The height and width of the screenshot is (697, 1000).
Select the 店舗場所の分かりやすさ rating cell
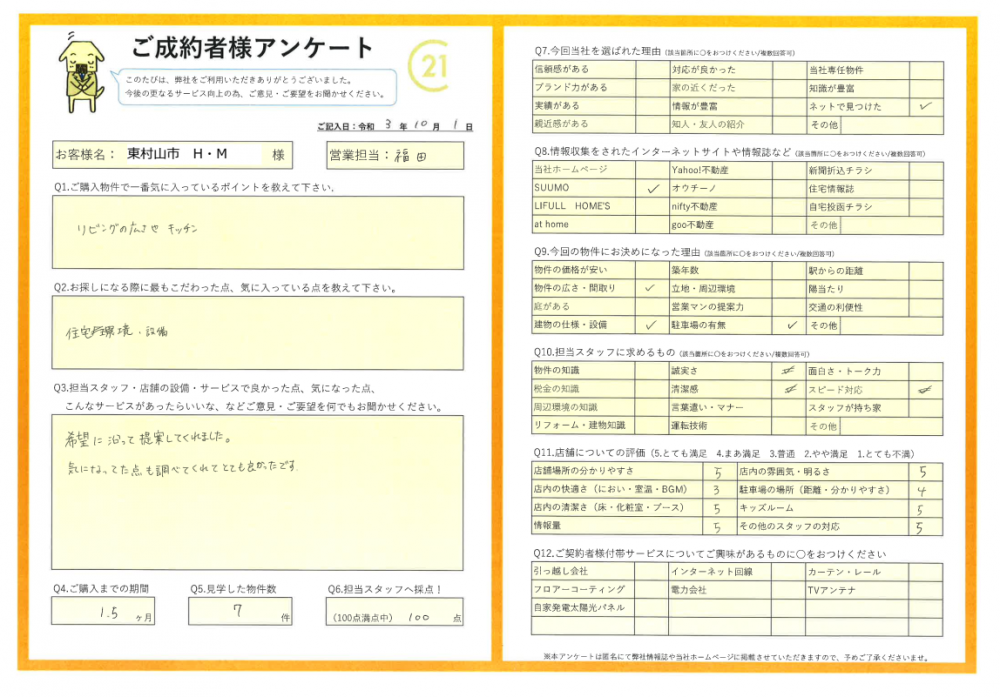click(717, 472)
